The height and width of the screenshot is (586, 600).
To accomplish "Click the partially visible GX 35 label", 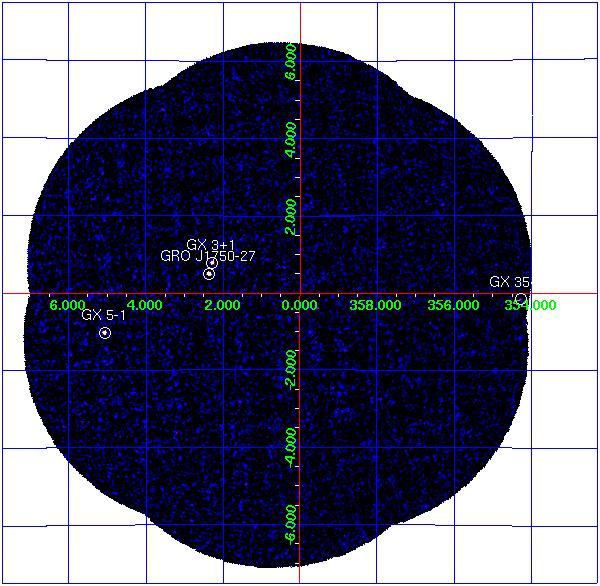I will click(509, 282).
